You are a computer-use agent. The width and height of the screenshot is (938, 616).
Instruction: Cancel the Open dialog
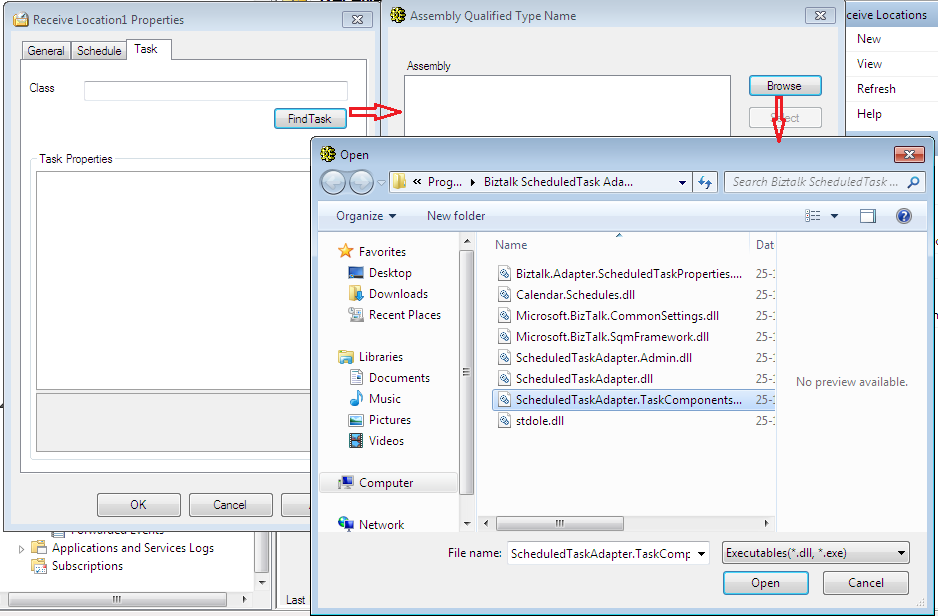click(866, 583)
